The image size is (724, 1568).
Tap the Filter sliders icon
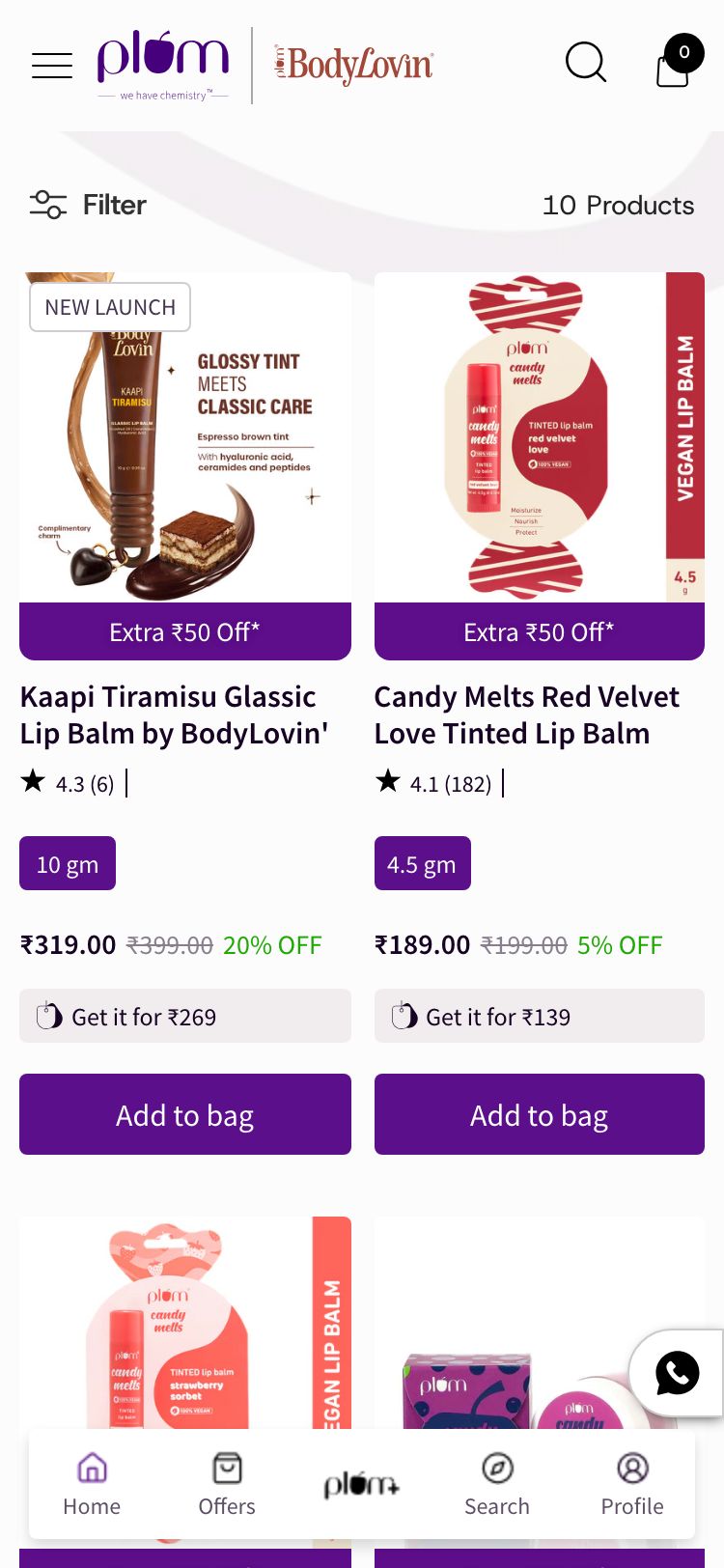pyautogui.click(x=46, y=205)
